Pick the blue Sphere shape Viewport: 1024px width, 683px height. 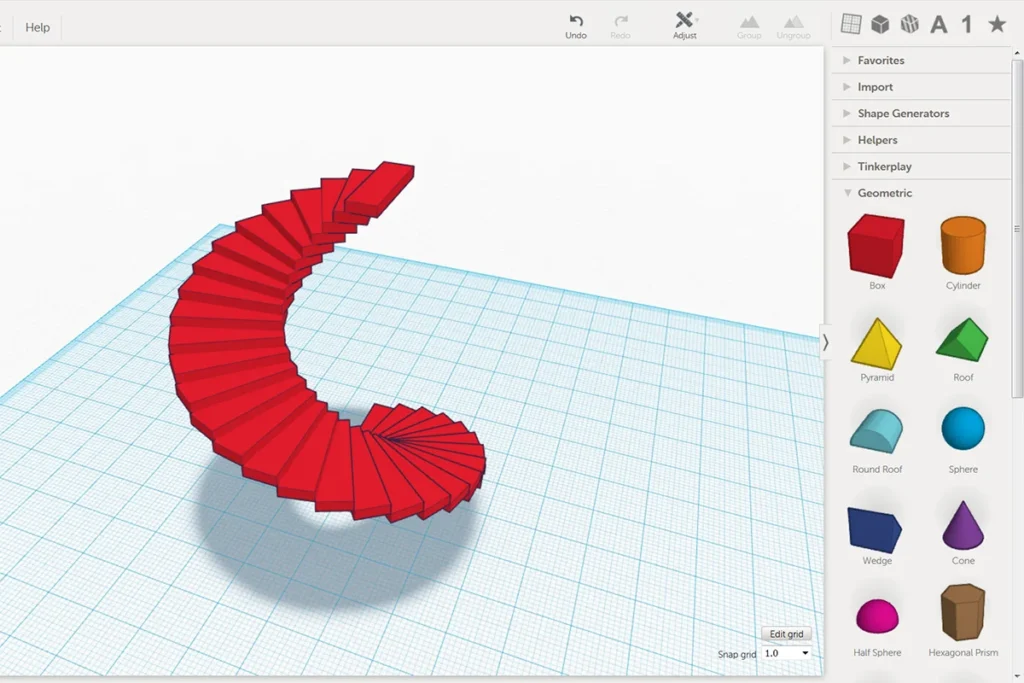point(963,429)
